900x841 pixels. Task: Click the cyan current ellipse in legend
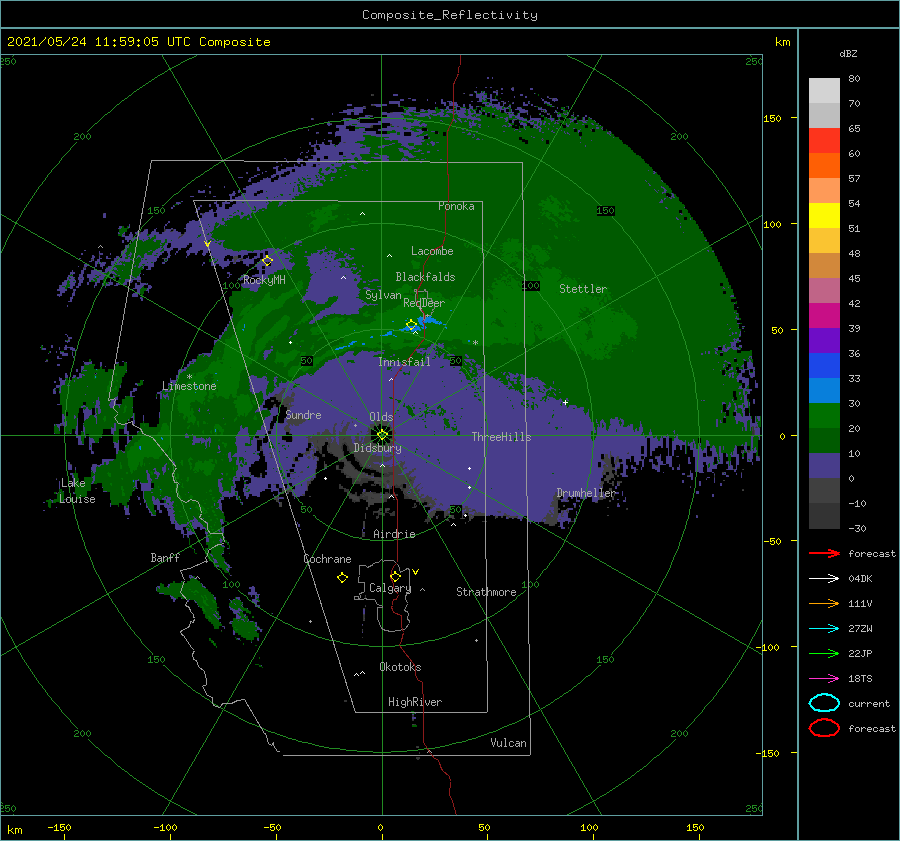point(824,703)
